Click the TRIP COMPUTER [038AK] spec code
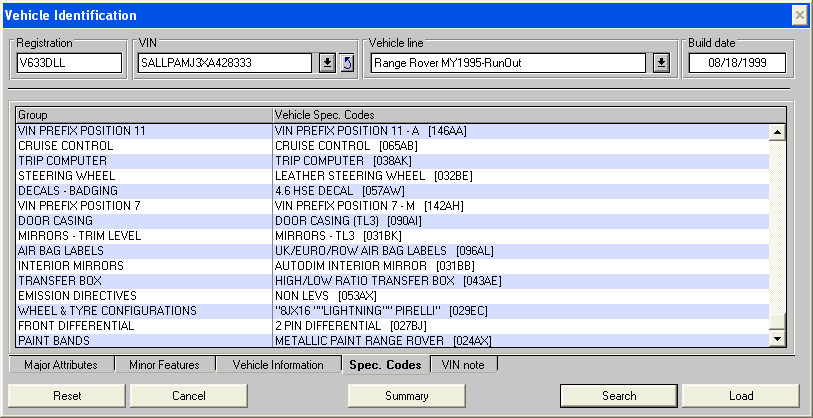 click(343, 161)
